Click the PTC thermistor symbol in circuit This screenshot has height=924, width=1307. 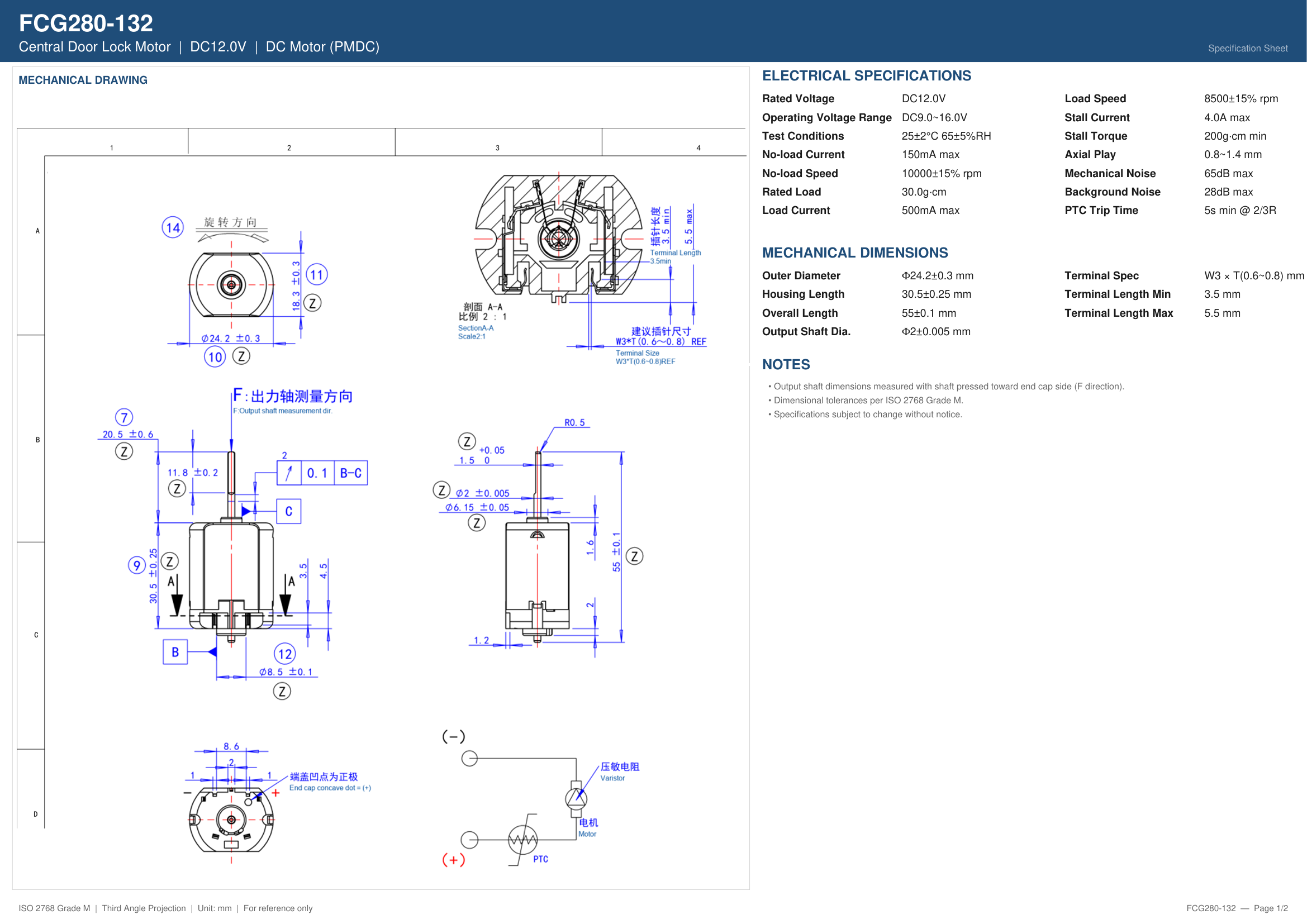click(x=522, y=839)
